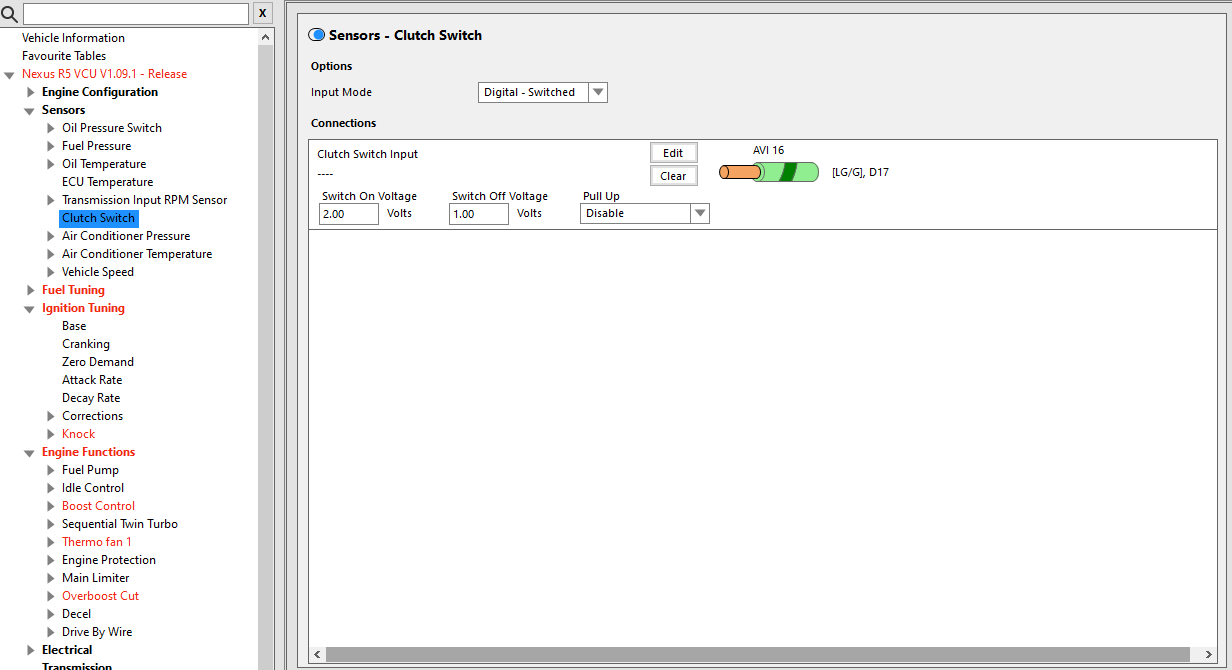Viewport: 1232px width, 670px height.
Task: Collapse the Sensors tree node
Action: pos(30,110)
